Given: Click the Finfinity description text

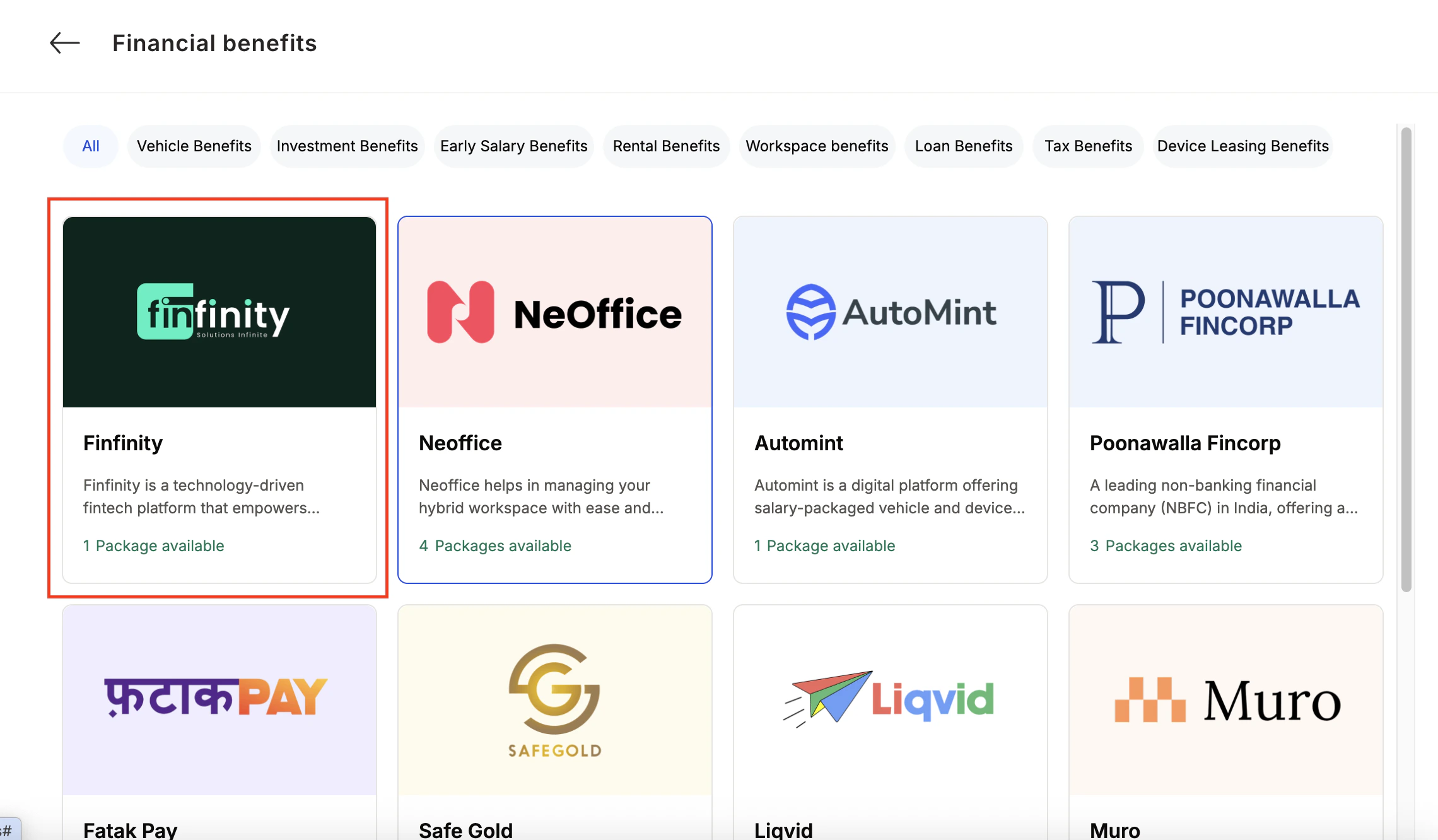Looking at the screenshot, I should (x=202, y=497).
